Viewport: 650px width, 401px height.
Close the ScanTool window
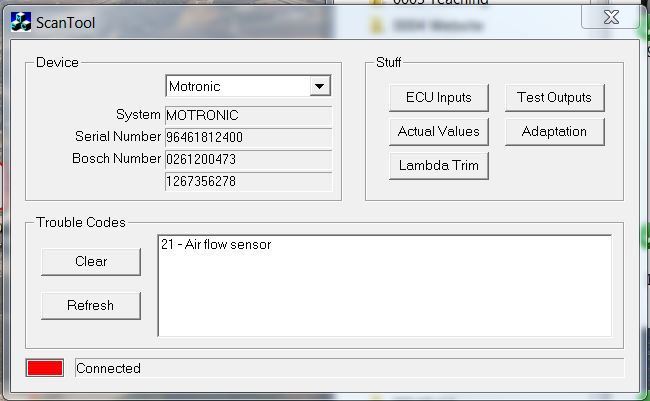click(x=609, y=18)
